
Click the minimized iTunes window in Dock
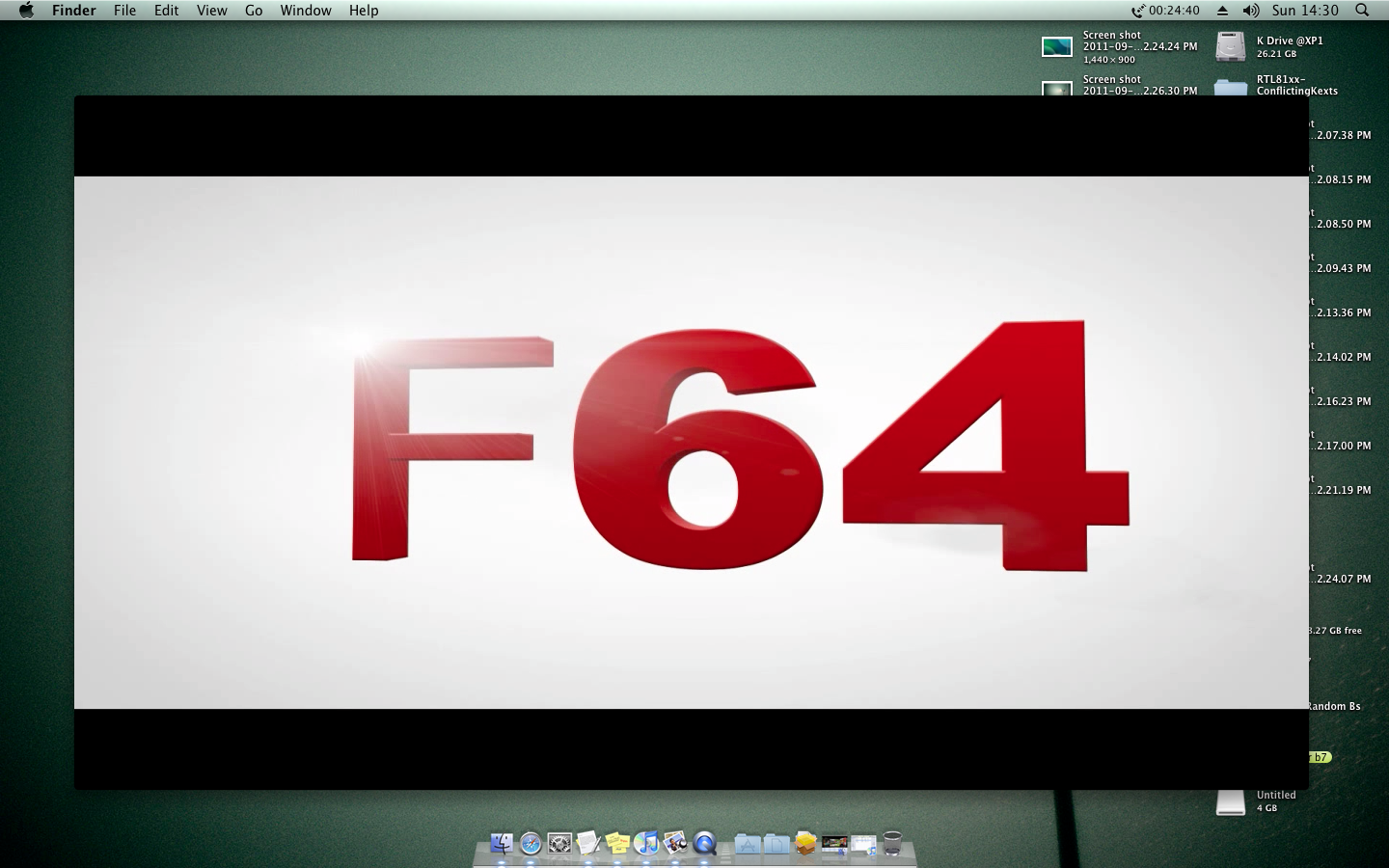tap(863, 846)
